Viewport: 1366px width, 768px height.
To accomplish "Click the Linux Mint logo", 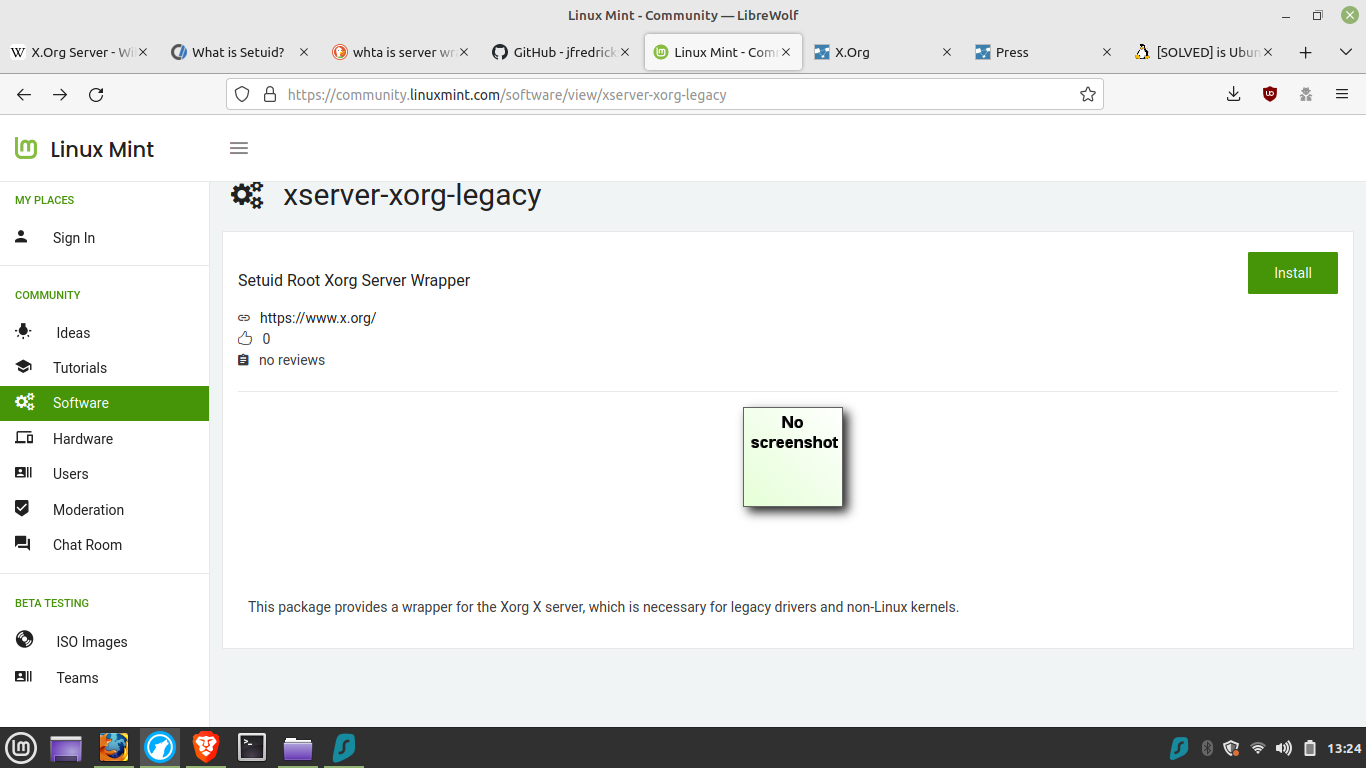I will pyautogui.click(x=84, y=149).
